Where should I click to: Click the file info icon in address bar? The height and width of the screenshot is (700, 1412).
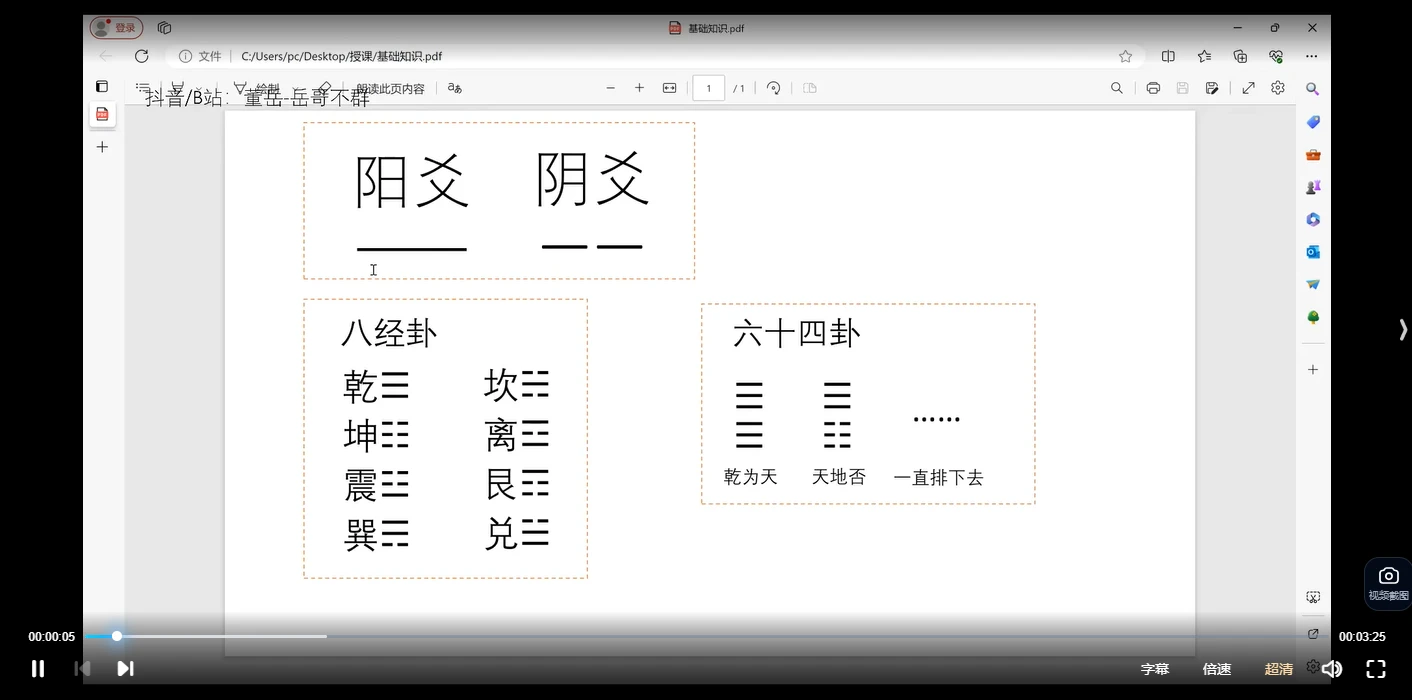point(185,57)
